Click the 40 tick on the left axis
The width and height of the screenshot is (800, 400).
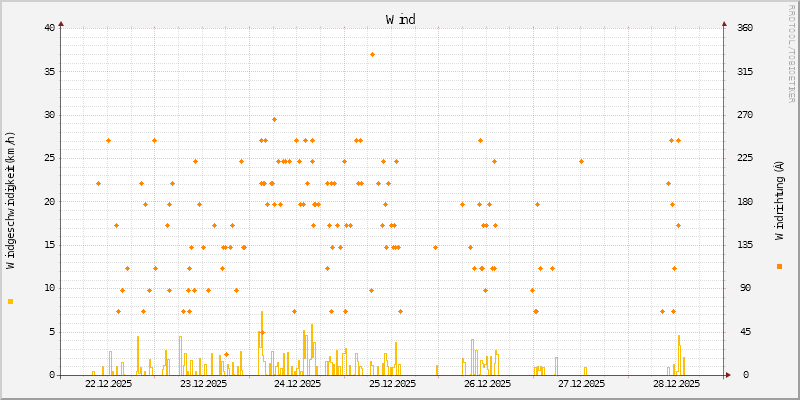[49, 27]
